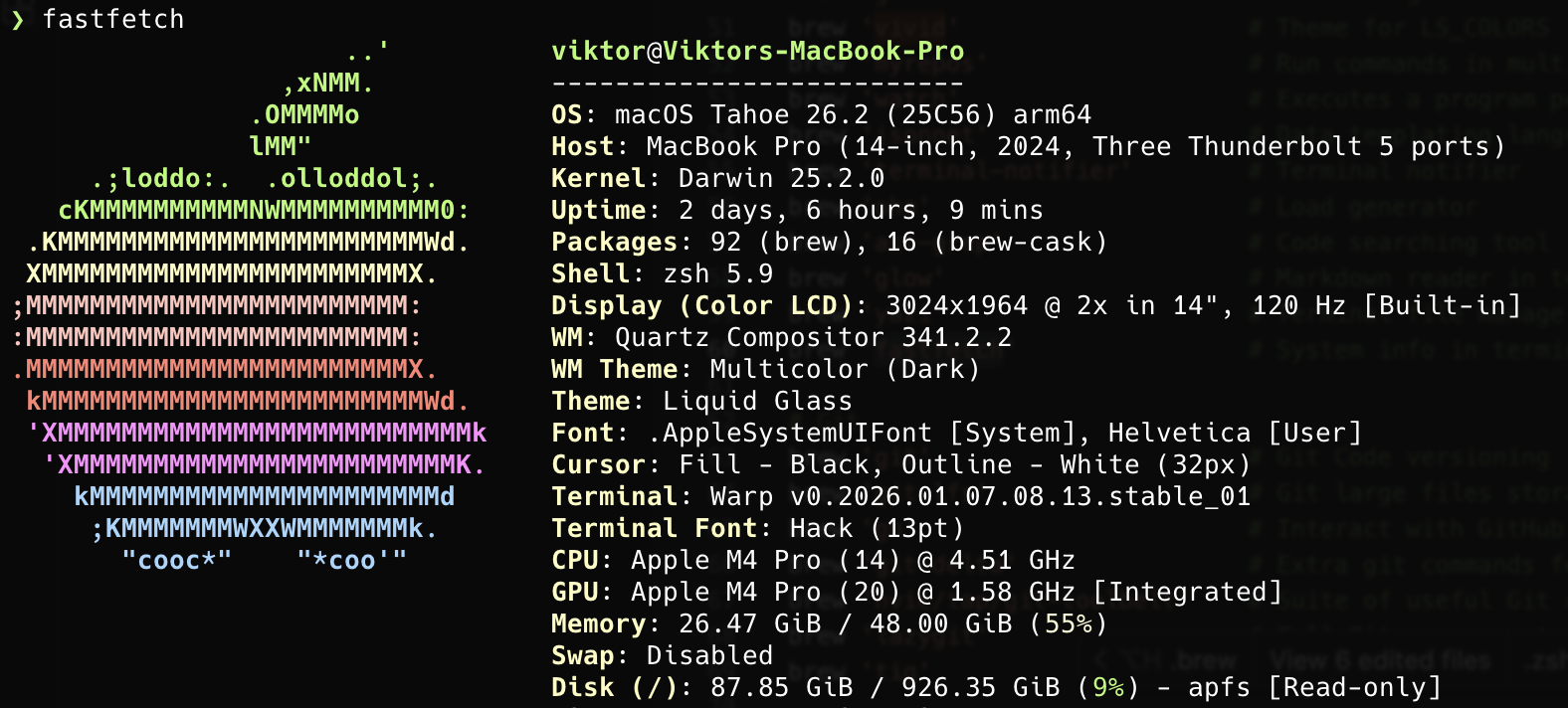The width and height of the screenshot is (1568, 708).
Task: Click the 'GPU: Apple M4 Pro' line
Action: click(917, 592)
